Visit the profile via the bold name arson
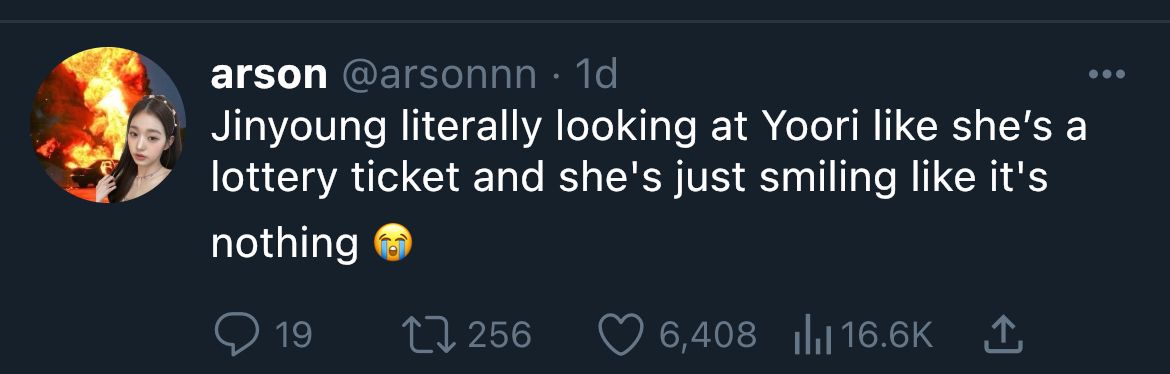The height and width of the screenshot is (374, 1170). 269,75
